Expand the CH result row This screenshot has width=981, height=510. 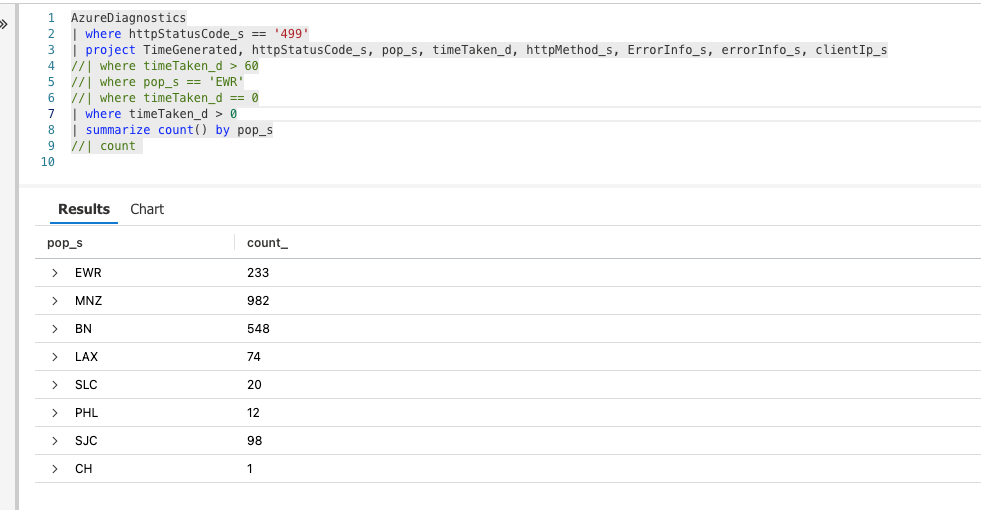(x=55, y=469)
